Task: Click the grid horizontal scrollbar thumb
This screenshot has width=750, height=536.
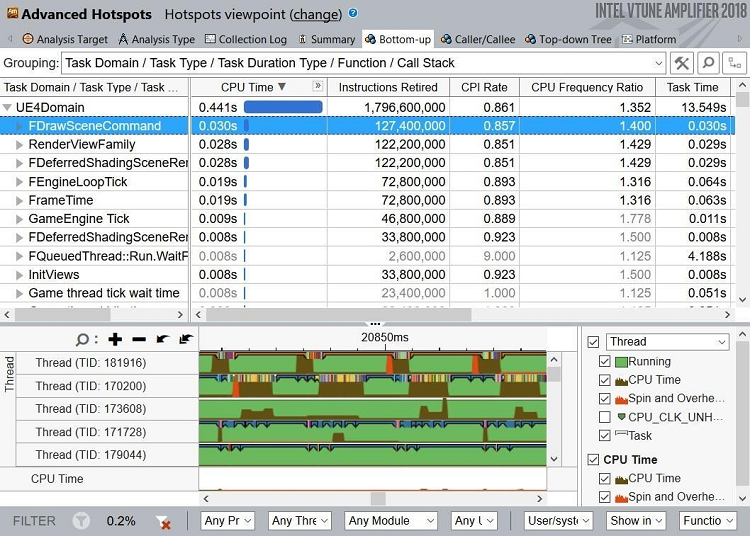Action: pyautogui.click(x=339, y=315)
